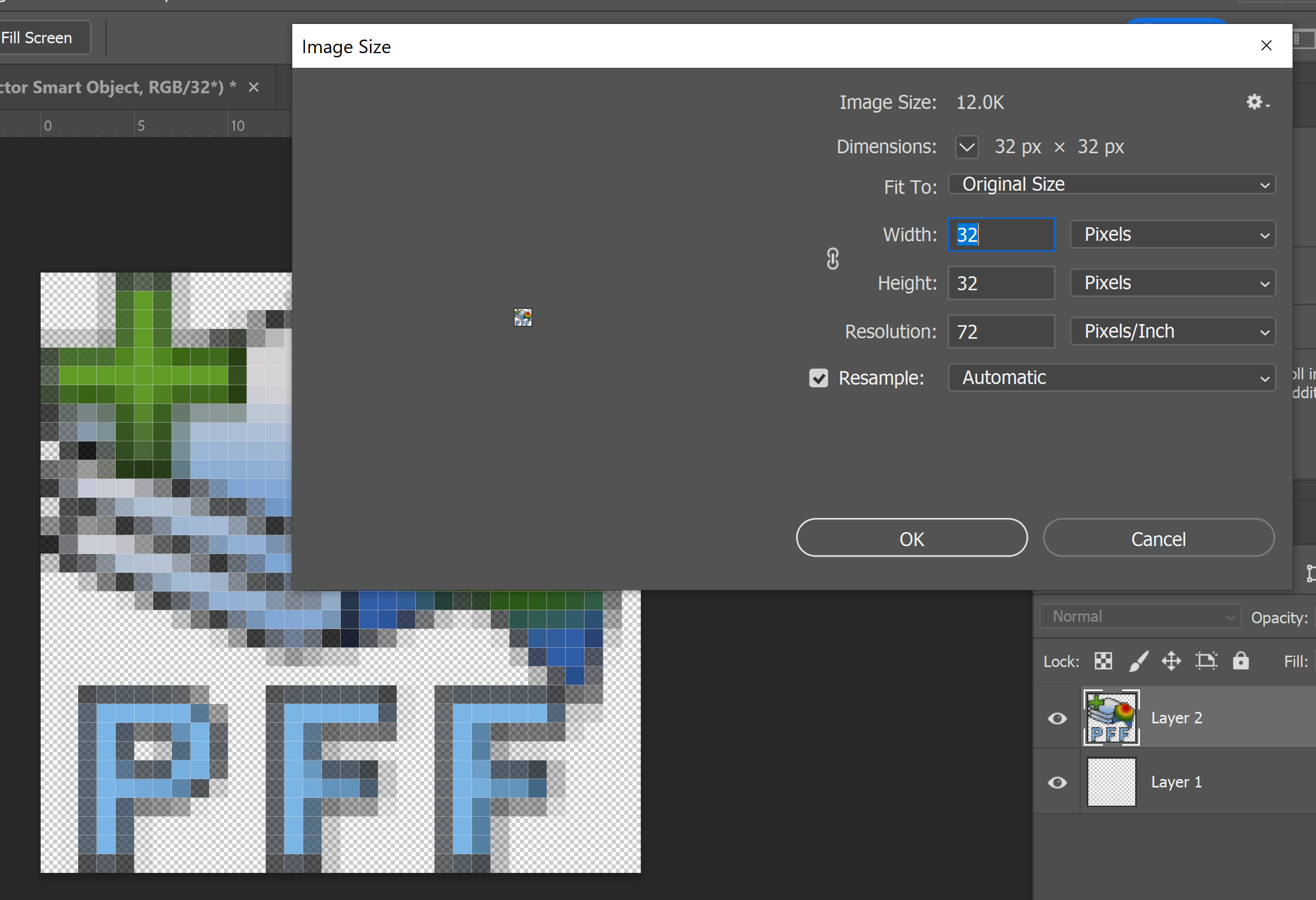Expand the Resample Automatic method dropdown
Viewport: 1316px width, 900px height.
tap(1111, 378)
